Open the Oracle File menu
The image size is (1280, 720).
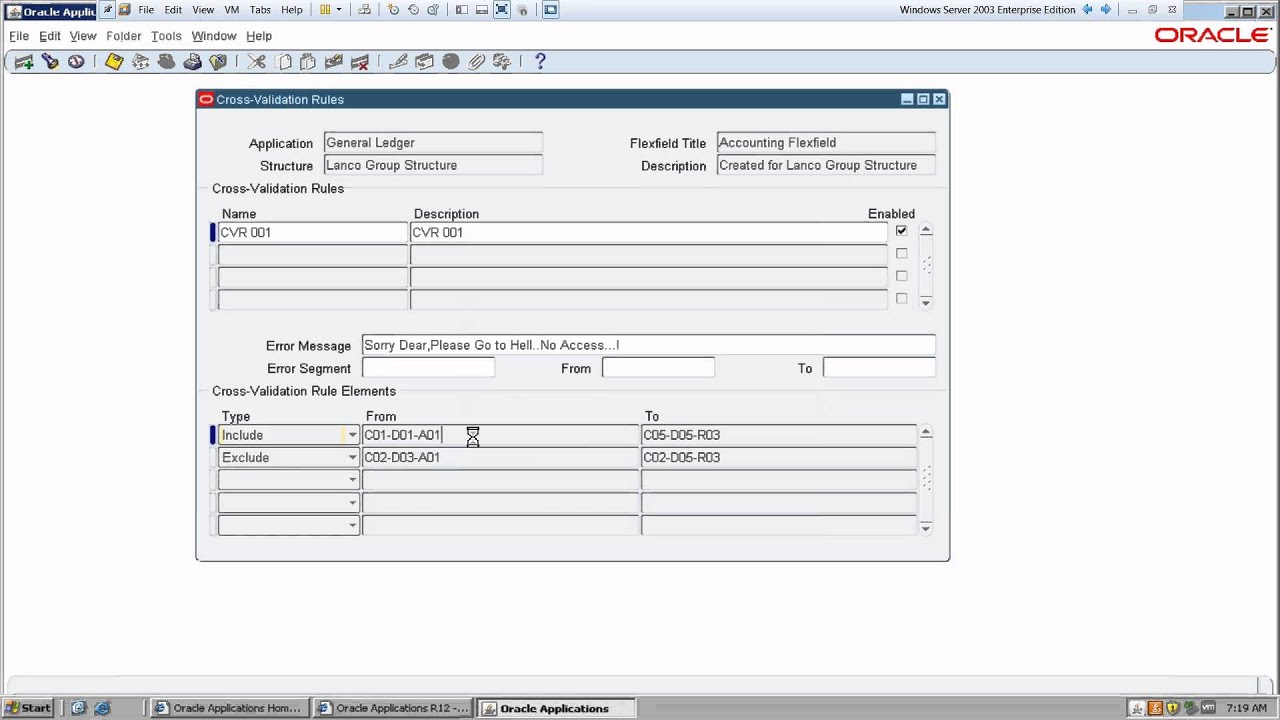click(x=19, y=36)
